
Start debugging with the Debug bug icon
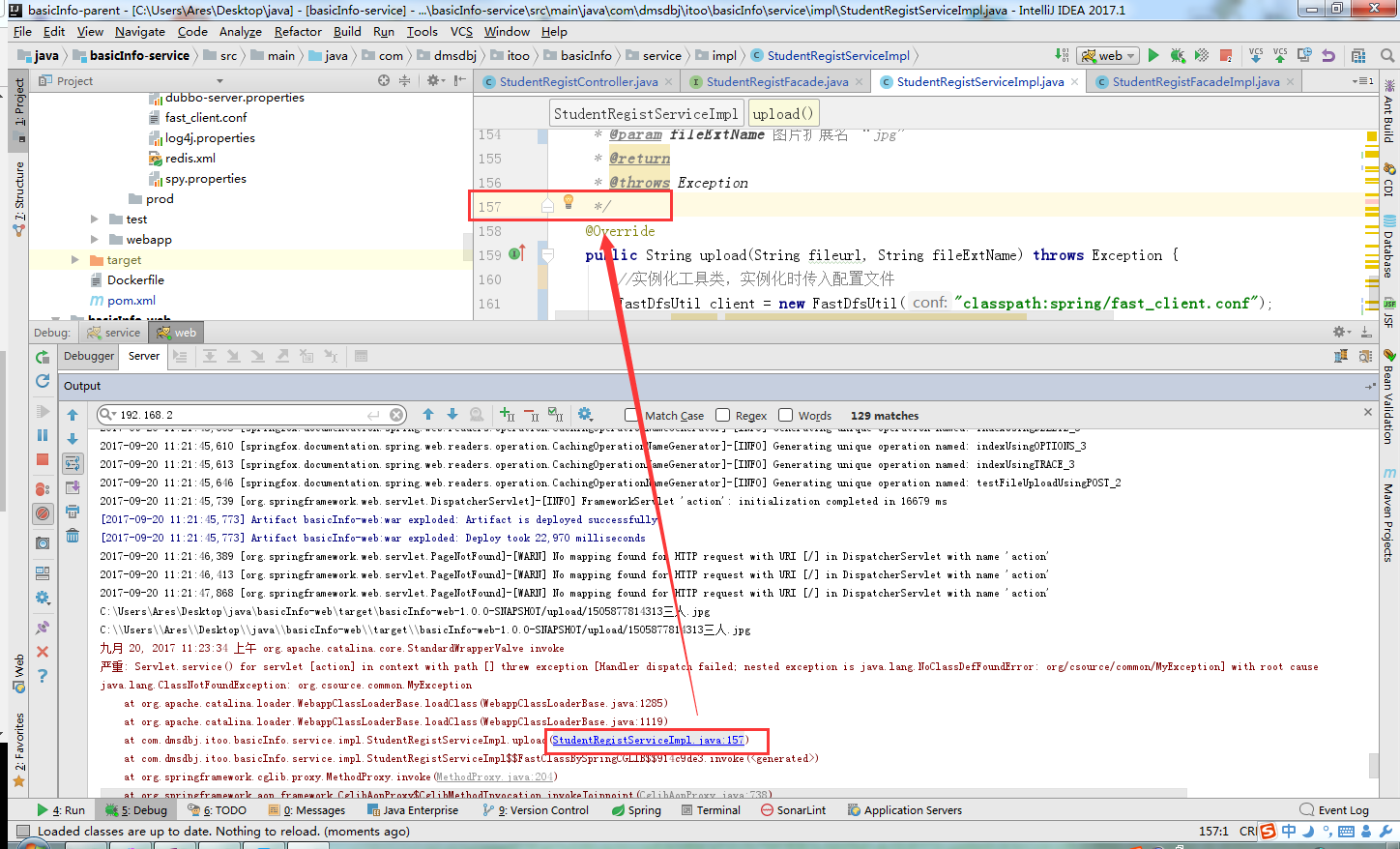pos(1177,56)
